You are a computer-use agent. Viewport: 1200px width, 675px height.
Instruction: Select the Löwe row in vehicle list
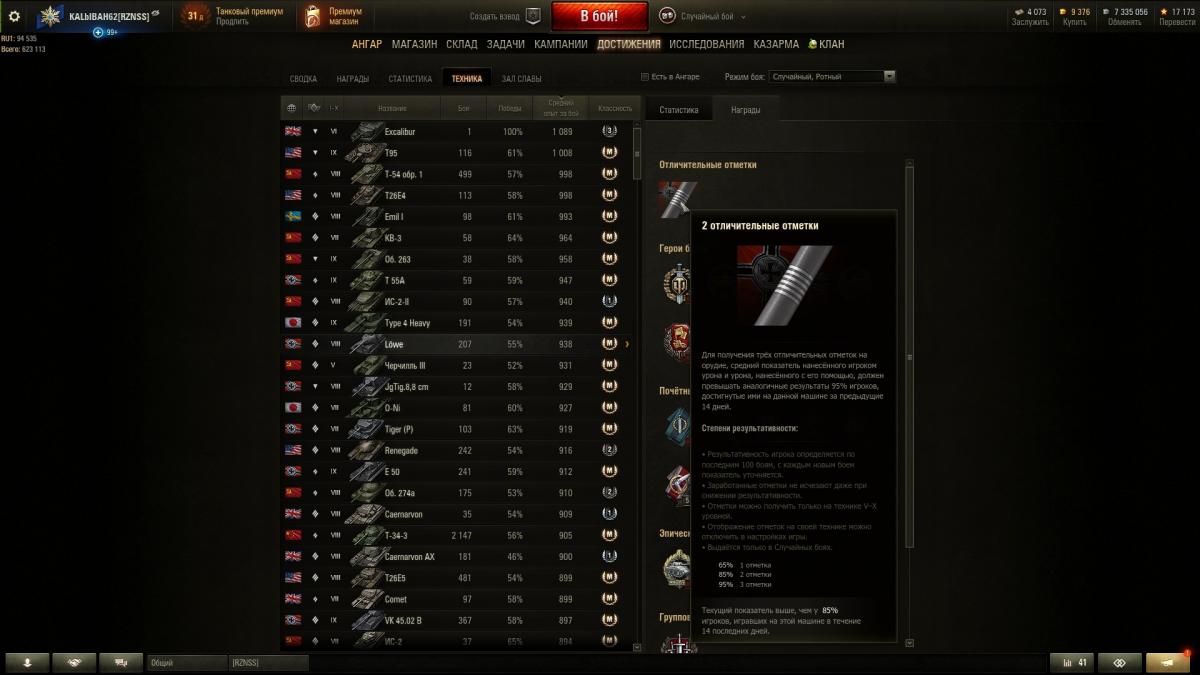[460, 344]
